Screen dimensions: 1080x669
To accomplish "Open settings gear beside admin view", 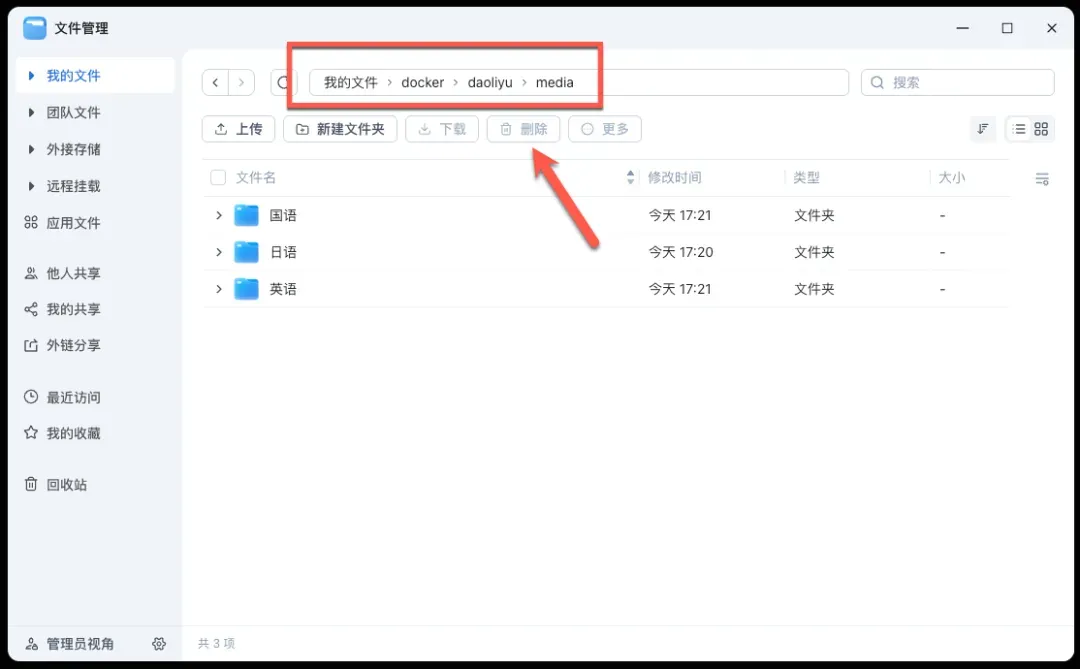I will (159, 644).
